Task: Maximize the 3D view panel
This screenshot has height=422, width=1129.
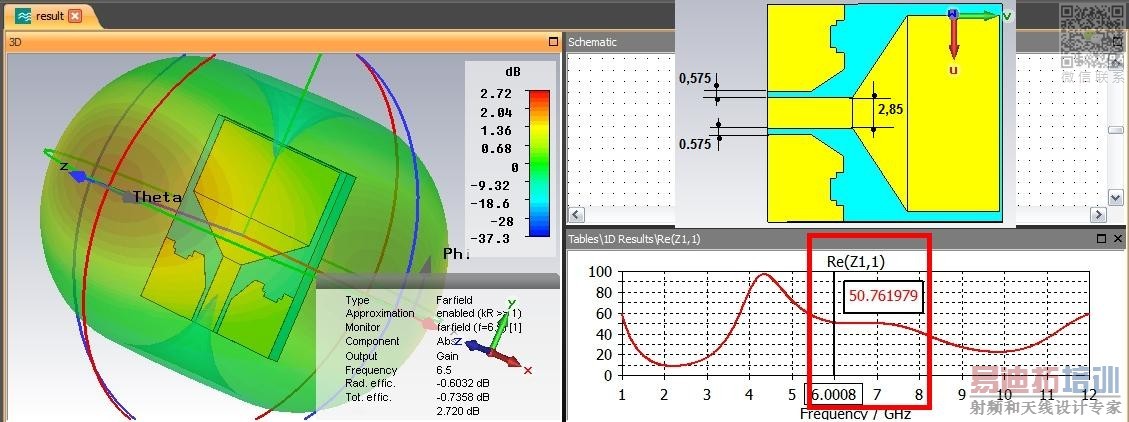Action: tap(553, 42)
